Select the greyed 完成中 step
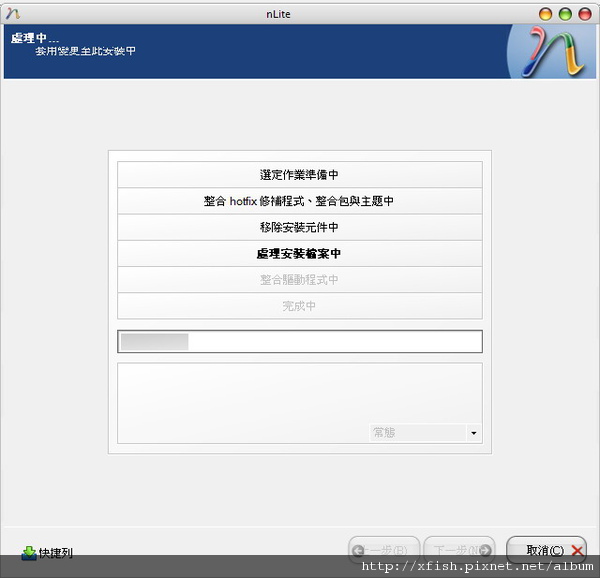 (300, 306)
